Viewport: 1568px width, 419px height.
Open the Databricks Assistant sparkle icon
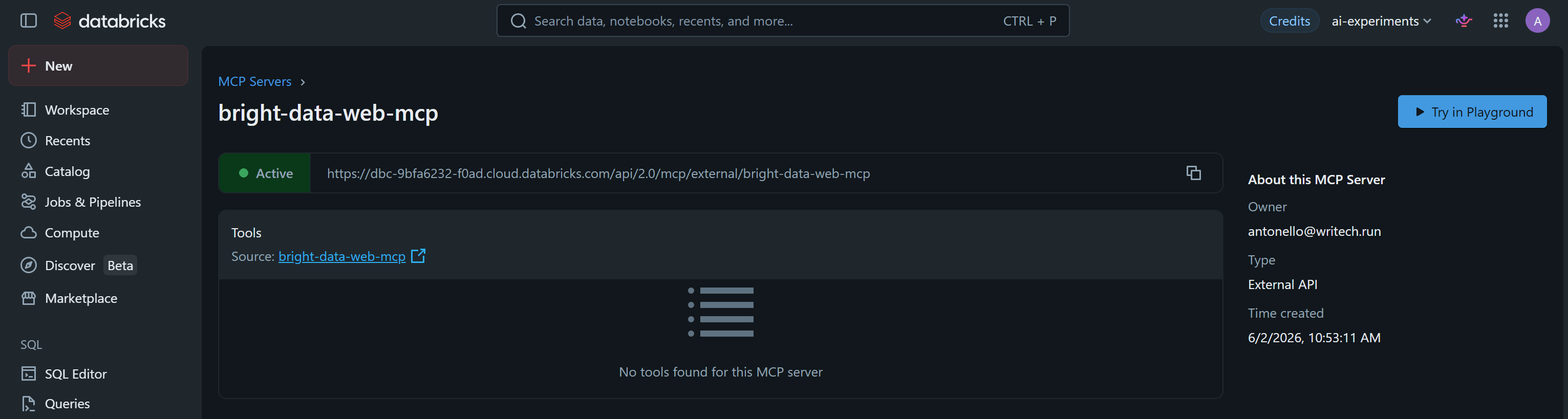(1464, 20)
